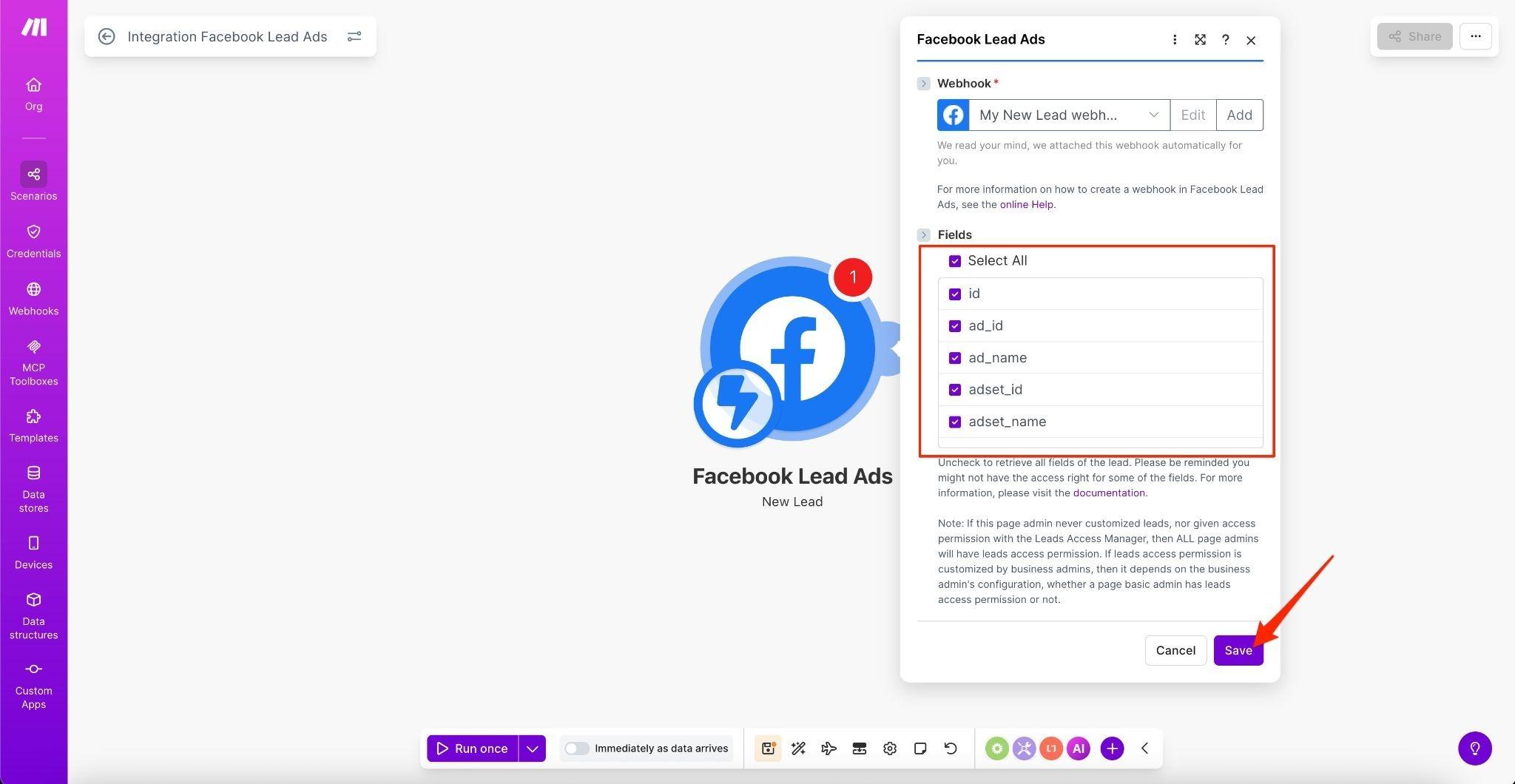This screenshot has height=784, width=1515.
Task: Open the 'documentation' link
Action: point(1109,493)
